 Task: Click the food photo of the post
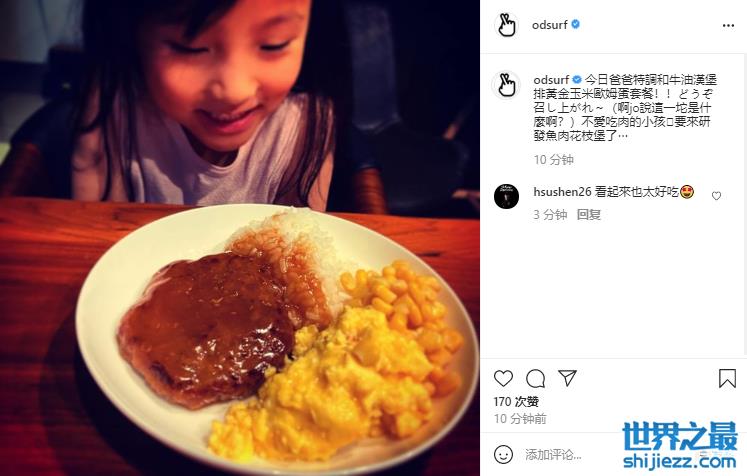click(x=240, y=238)
